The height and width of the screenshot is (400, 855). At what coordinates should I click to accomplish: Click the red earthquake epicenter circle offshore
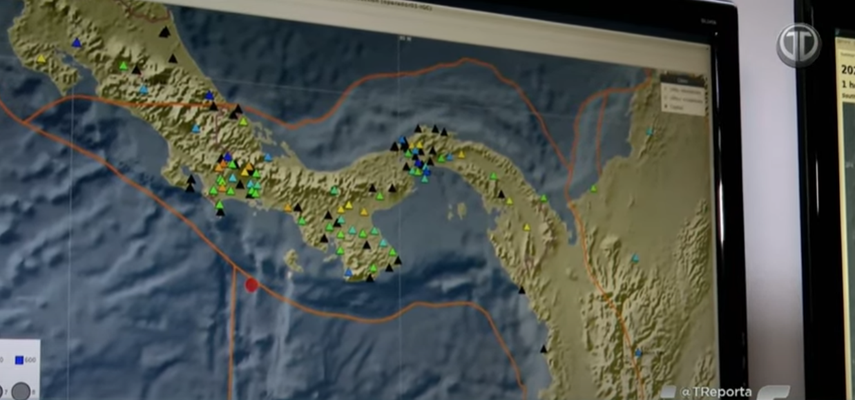pyautogui.click(x=251, y=284)
